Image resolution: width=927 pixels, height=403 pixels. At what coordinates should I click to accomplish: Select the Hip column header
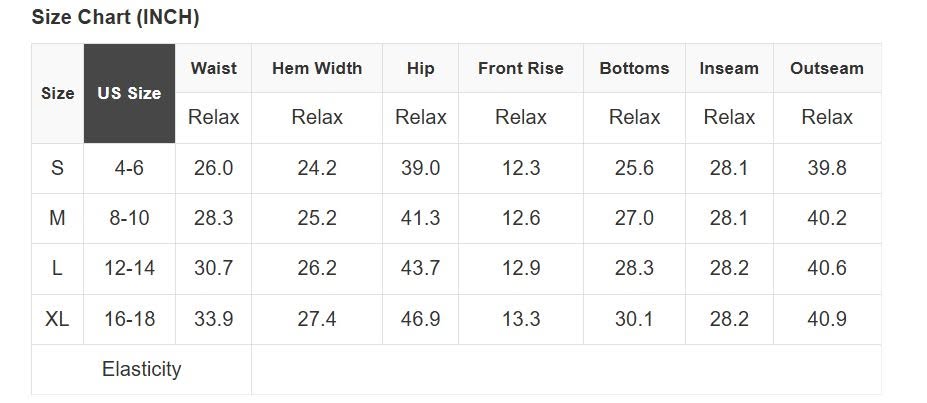(420, 68)
